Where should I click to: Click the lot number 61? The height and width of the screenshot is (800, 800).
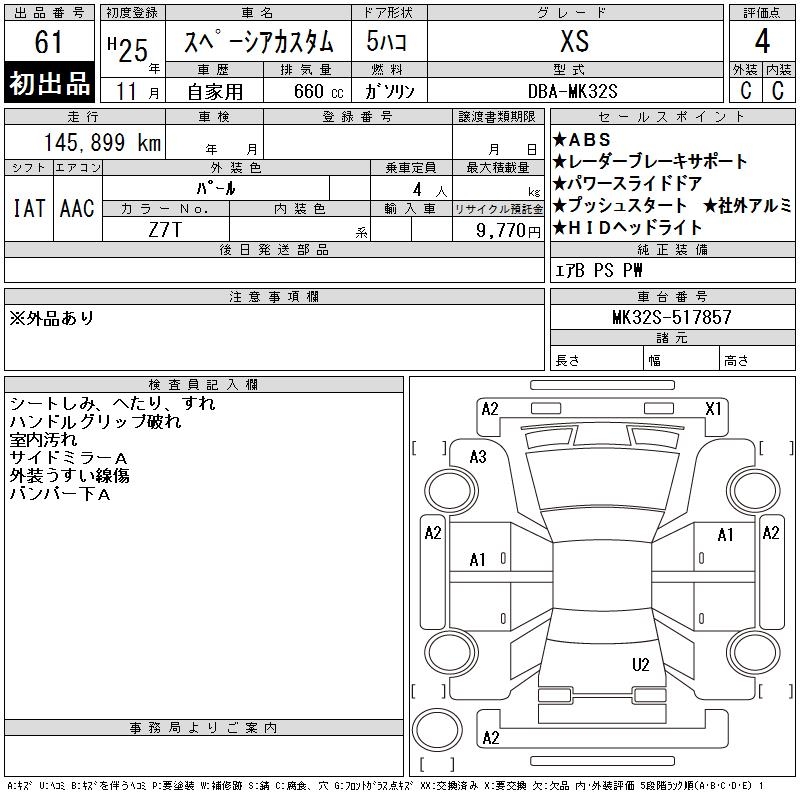pos(49,42)
